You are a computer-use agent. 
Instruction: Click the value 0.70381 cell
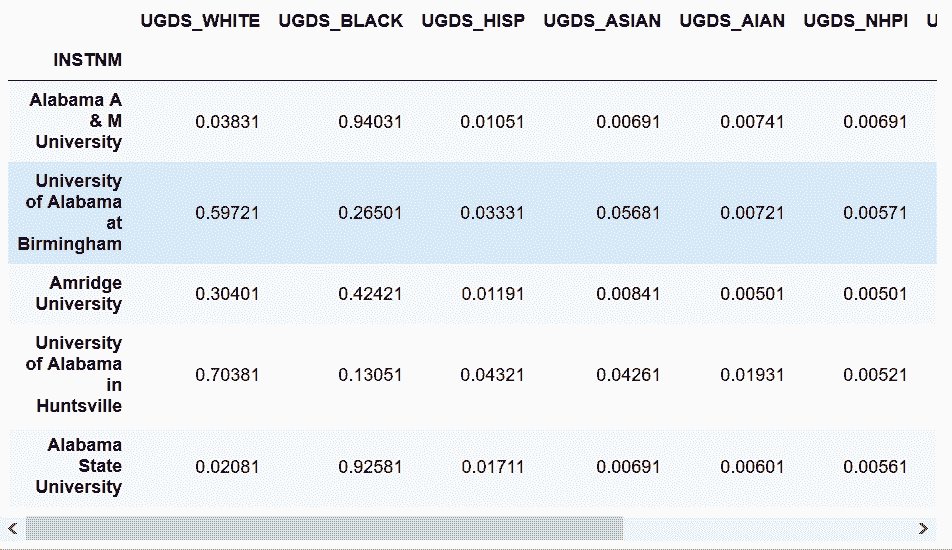227,375
